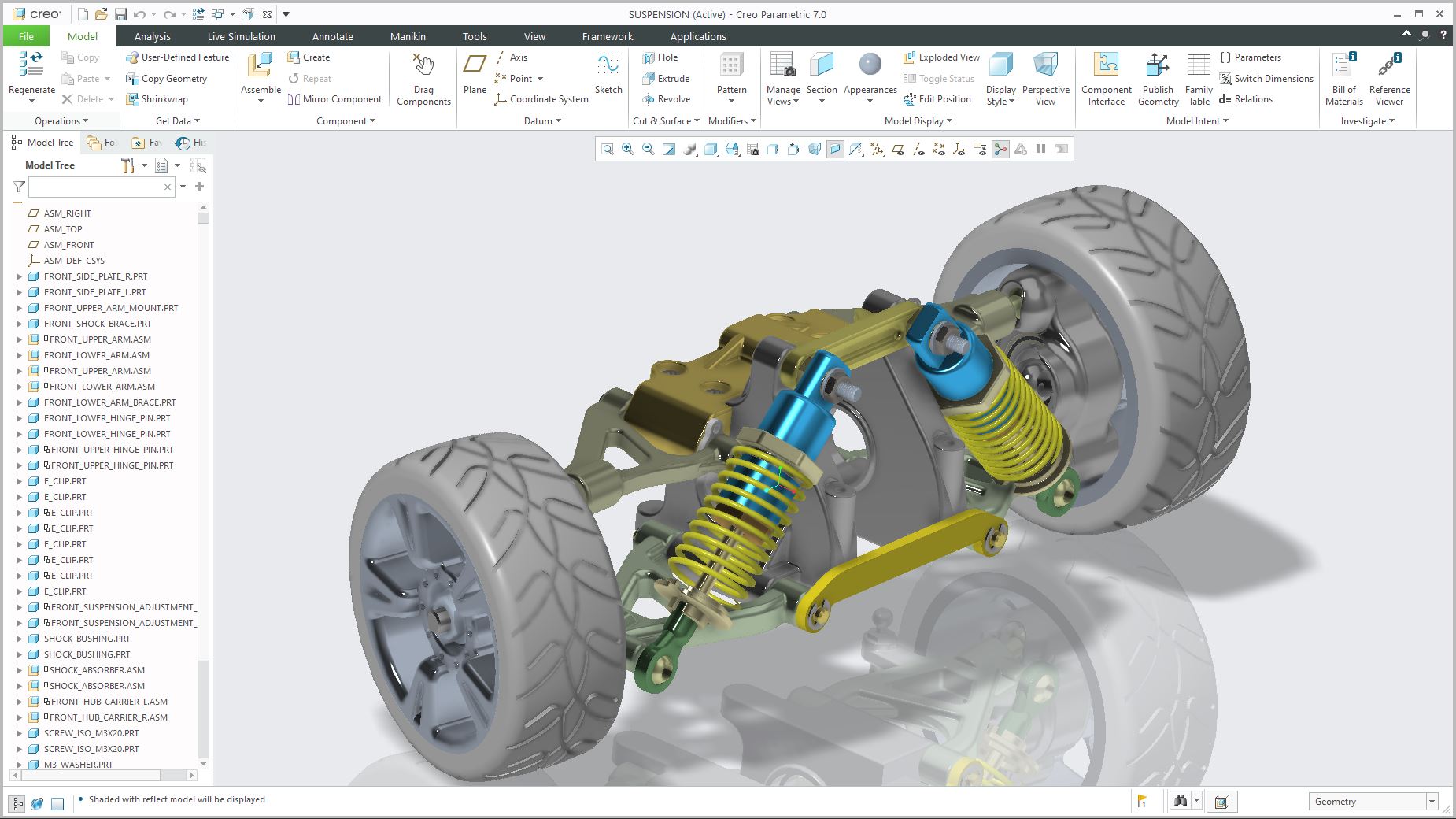Expand the Model Display group dropdown

pyautogui.click(x=918, y=121)
